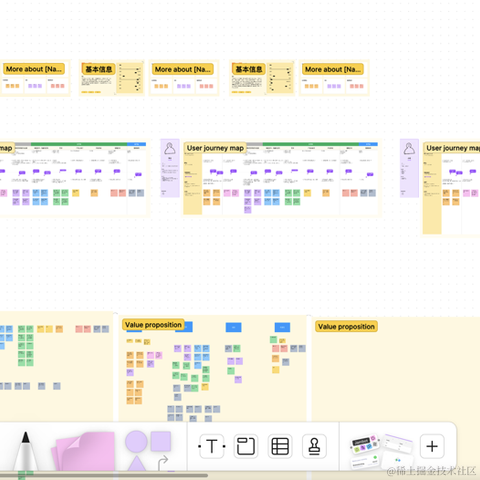The height and width of the screenshot is (480, 480).
Task: Click the plus more-tools button
Action: tap(432, 446)
